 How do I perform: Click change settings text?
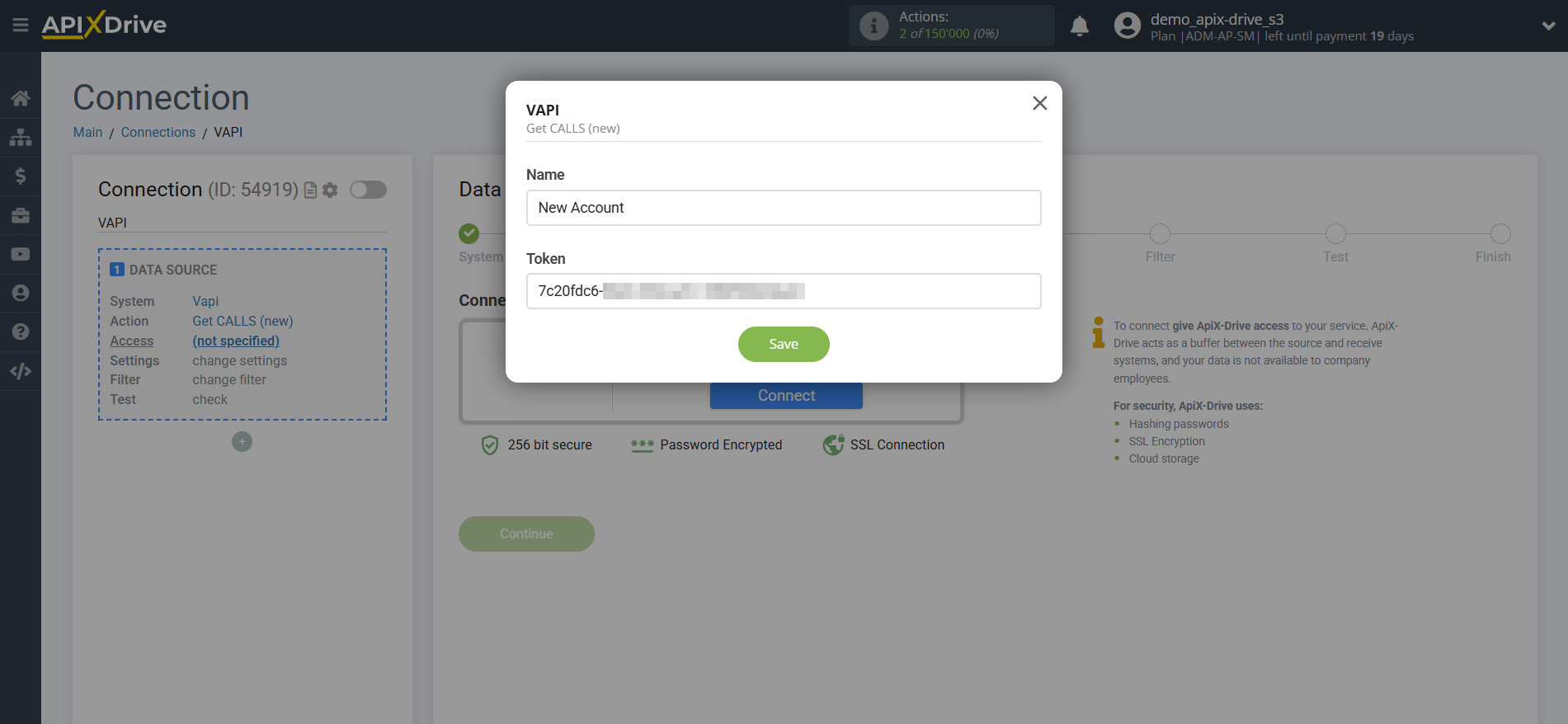(x=240, y=361)
